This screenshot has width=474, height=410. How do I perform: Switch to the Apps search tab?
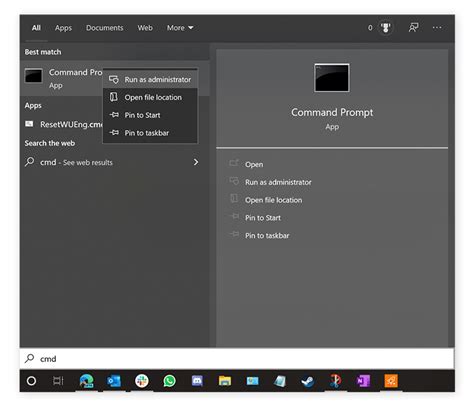click(x=63, y=28)
